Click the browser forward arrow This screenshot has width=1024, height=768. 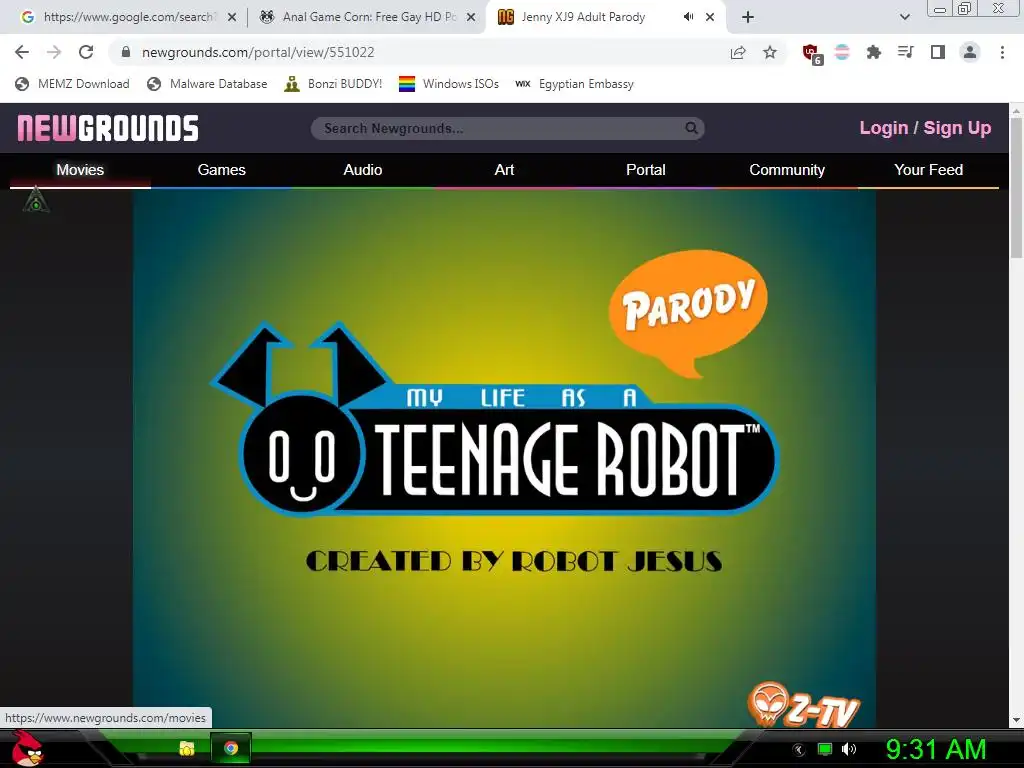54,52
